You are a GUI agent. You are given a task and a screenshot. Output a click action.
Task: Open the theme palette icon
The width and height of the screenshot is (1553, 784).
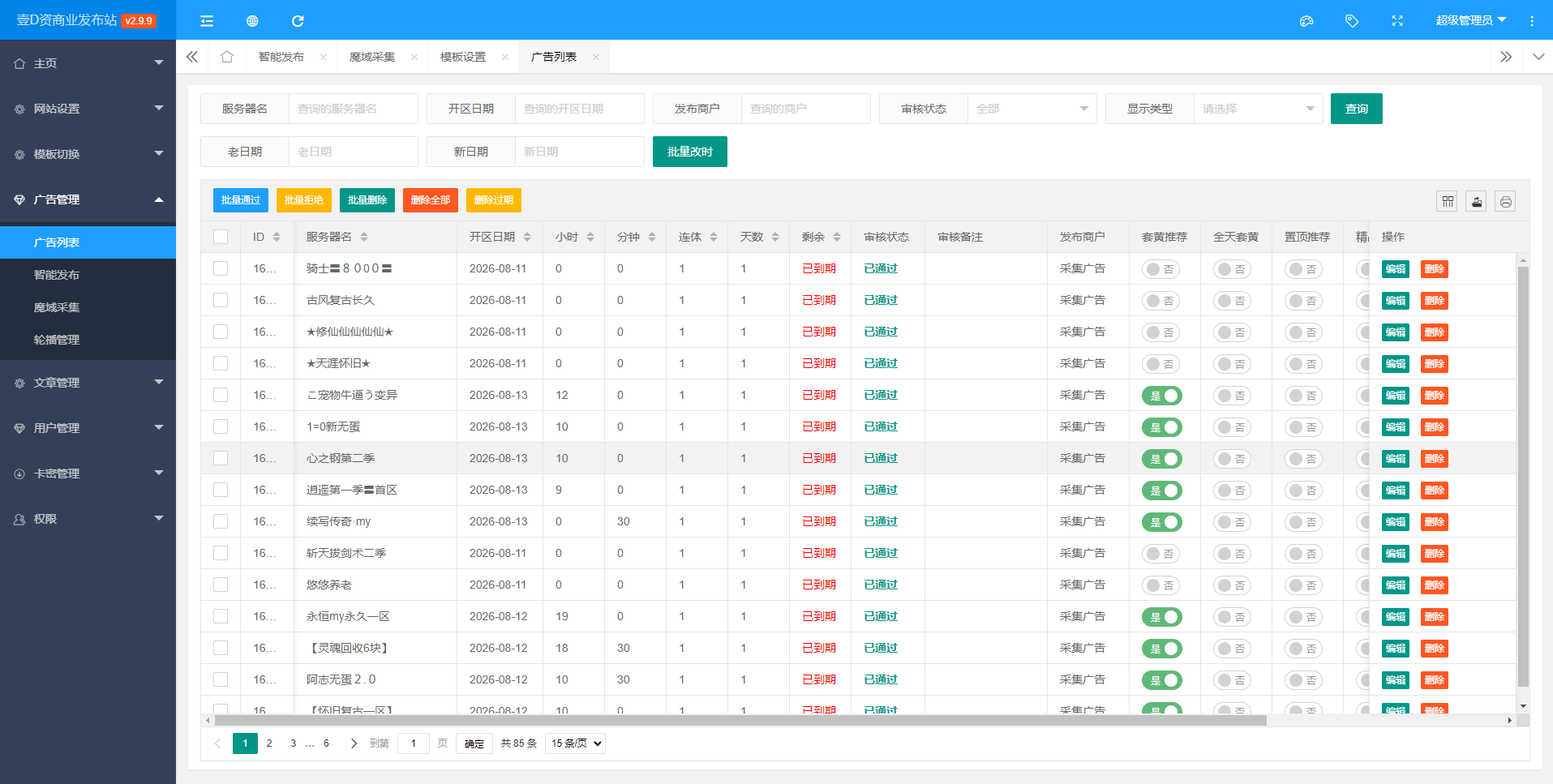tap(1306, 21)
